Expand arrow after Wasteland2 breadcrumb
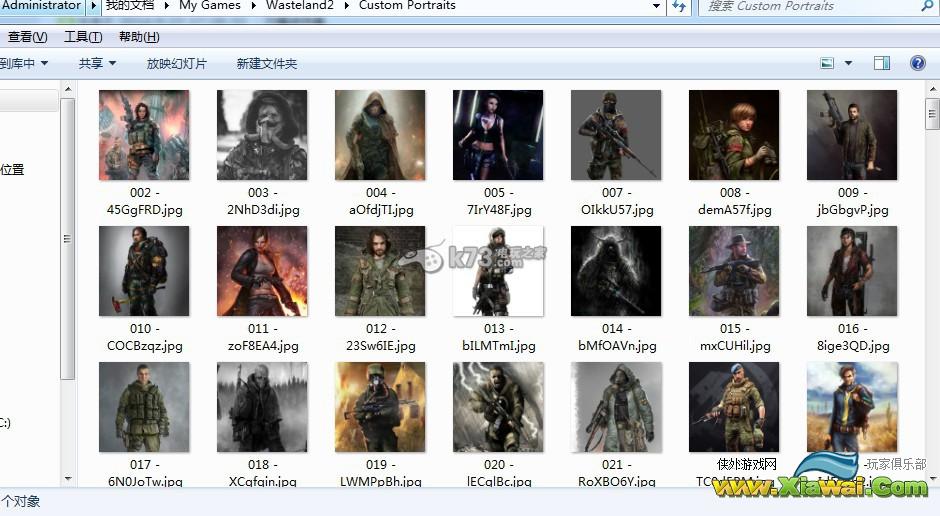This screenshot has width=940, height=516. pyautogui.click(x=347, y=6)
